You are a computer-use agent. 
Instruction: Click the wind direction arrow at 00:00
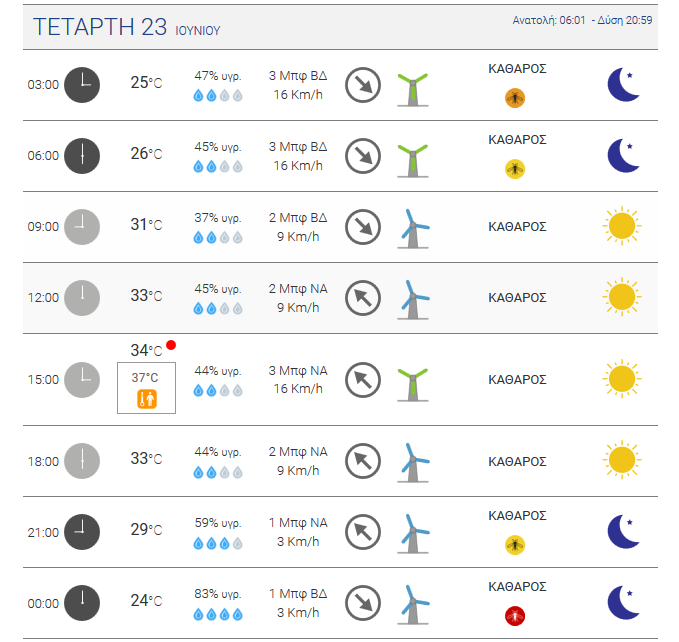point(363,603)
